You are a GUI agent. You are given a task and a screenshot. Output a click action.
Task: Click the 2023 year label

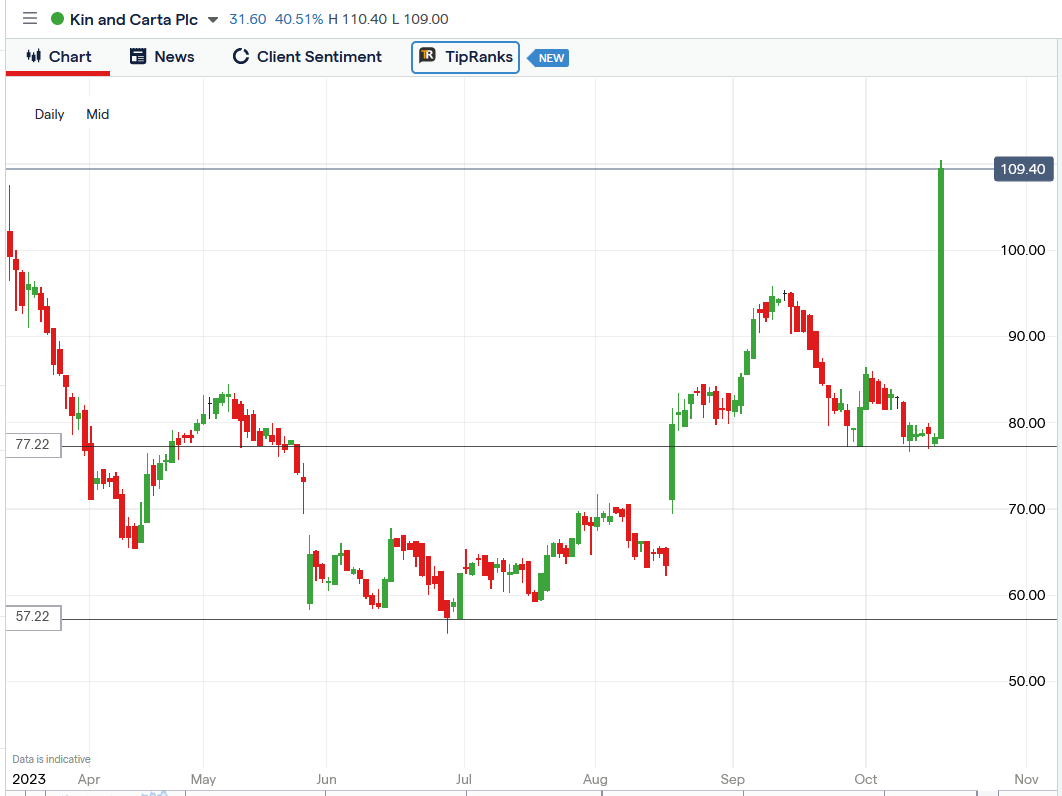coord(29,780)
